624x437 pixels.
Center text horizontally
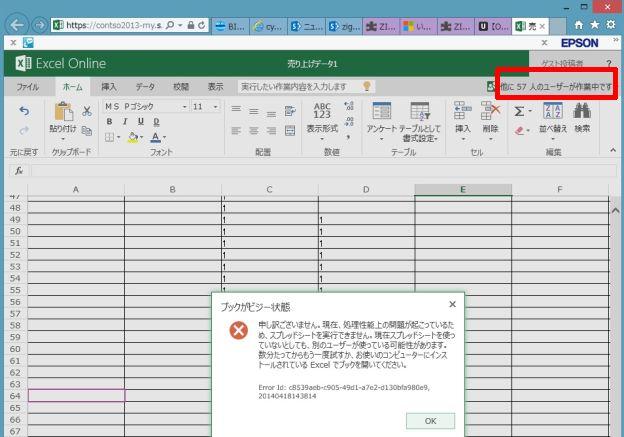[254, 131]
